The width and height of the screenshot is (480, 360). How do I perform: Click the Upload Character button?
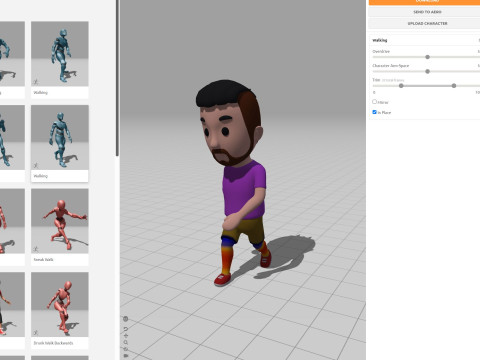[424, 24]
